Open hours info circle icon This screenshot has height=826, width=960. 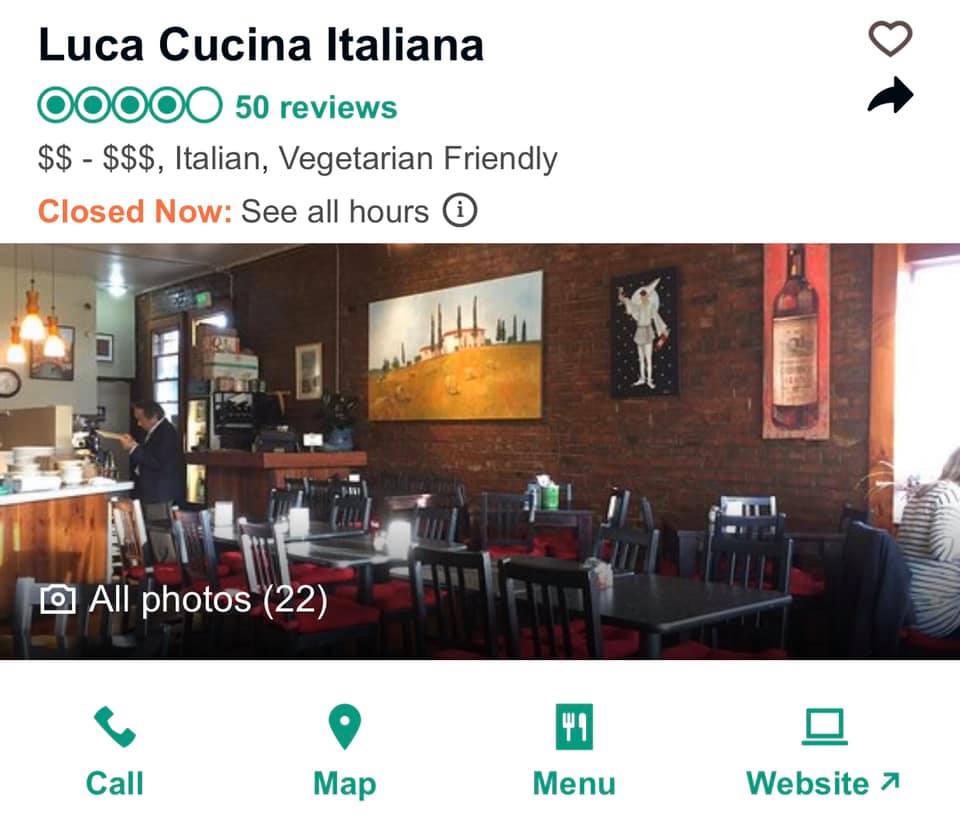point(460,211)
